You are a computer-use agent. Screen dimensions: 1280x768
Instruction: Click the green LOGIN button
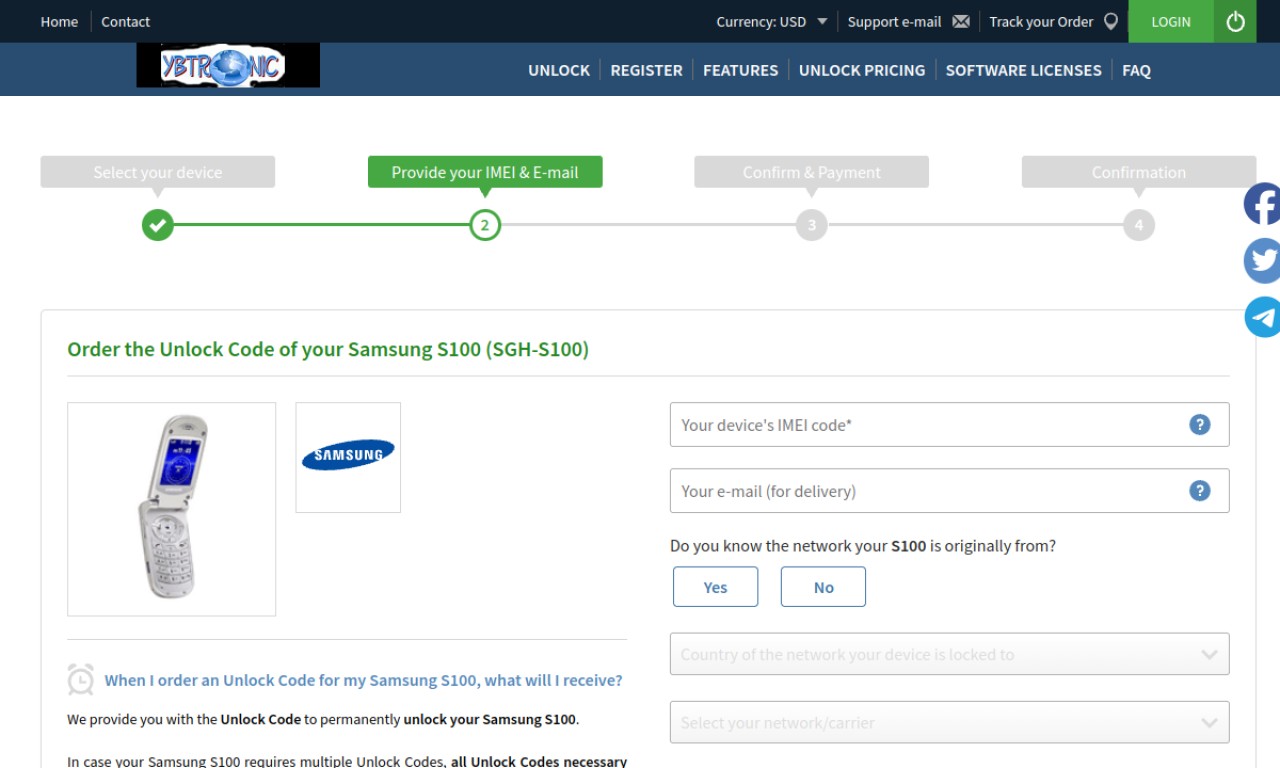[x=1171, y=21]
